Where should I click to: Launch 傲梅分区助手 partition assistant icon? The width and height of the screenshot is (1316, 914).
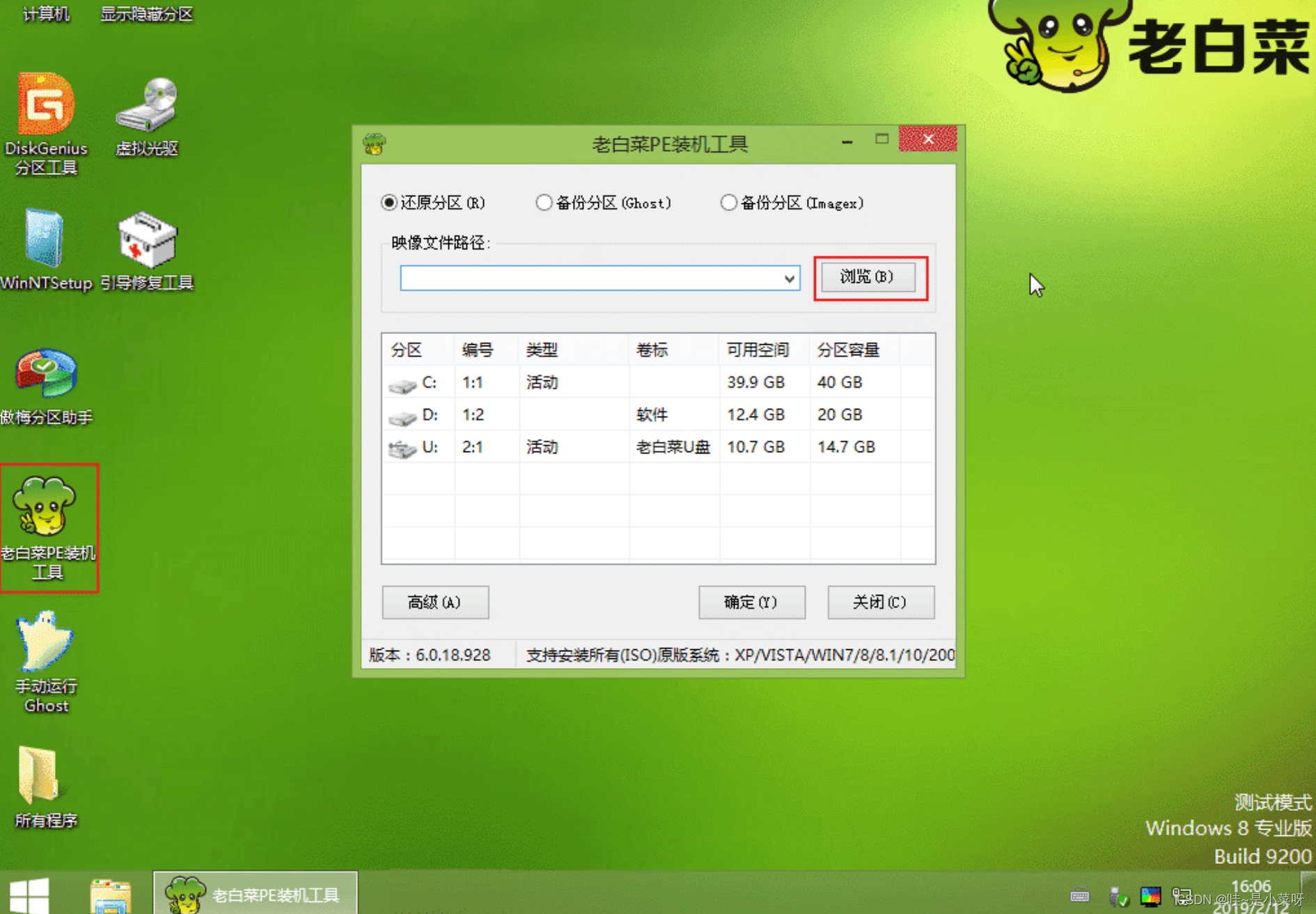(x=46, y=387)
